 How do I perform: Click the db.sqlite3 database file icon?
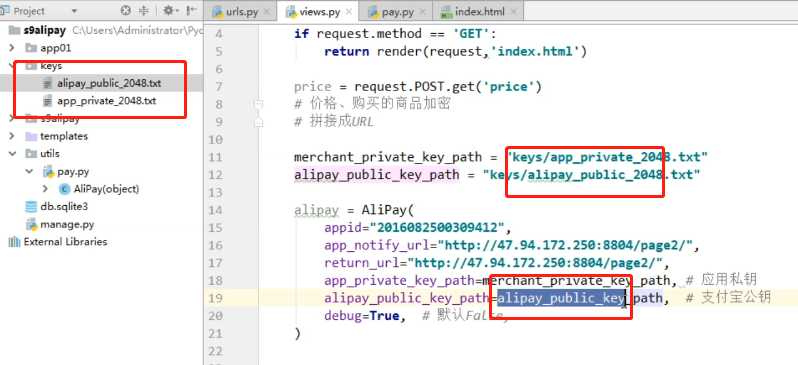pyautogui.click(x=32, y=207)
